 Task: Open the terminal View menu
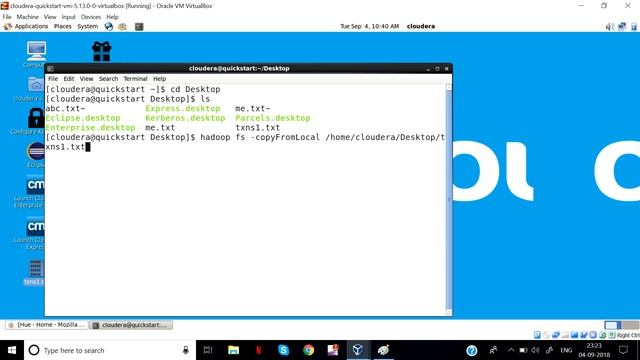click(x=86, y=79)
